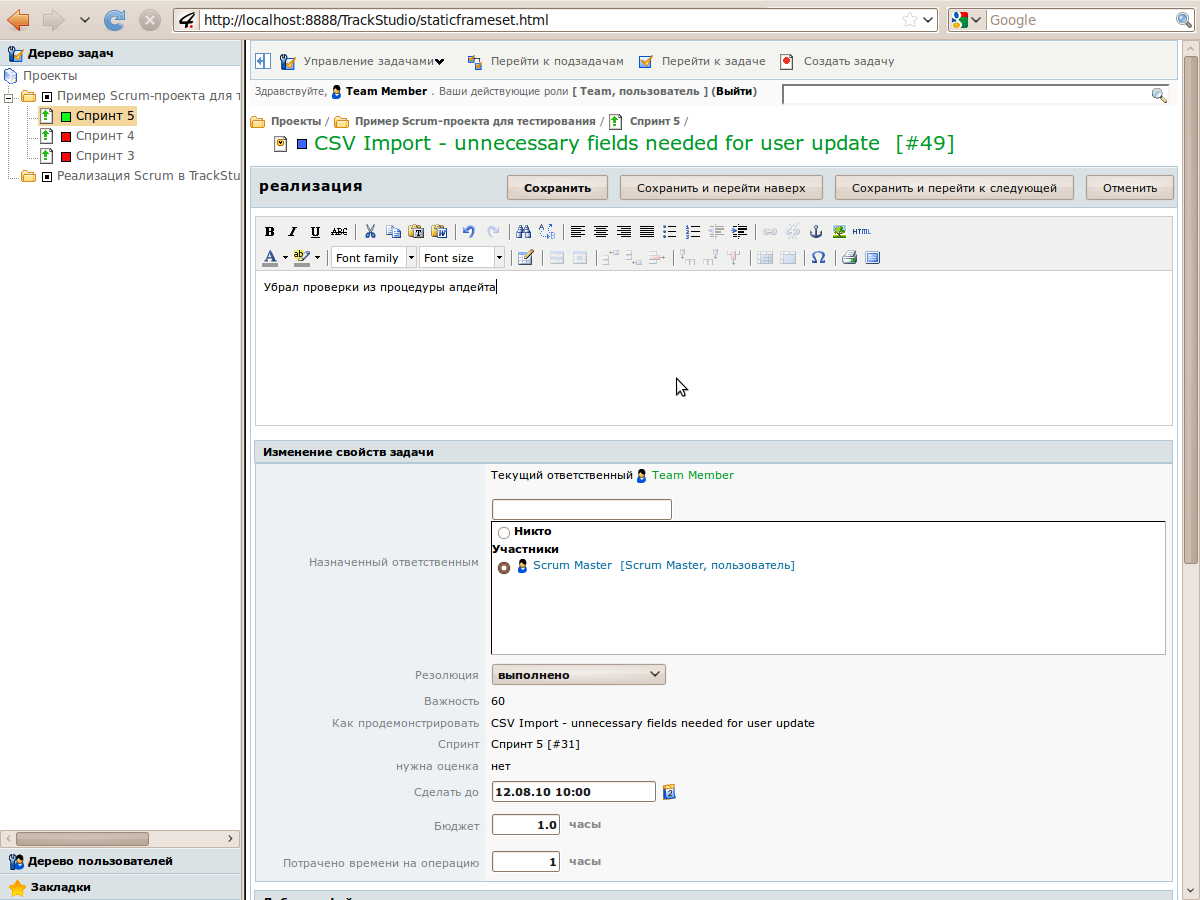The height and width of the screenshot is (900, 1200).
Task: Open the Font size dropdown
Action: (462, 258)
